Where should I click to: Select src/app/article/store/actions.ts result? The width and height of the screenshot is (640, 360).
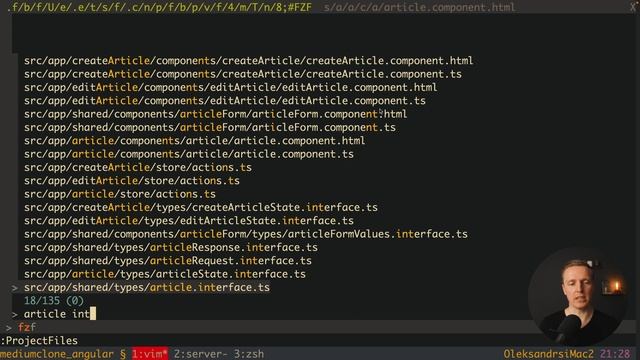coord(120,194)
